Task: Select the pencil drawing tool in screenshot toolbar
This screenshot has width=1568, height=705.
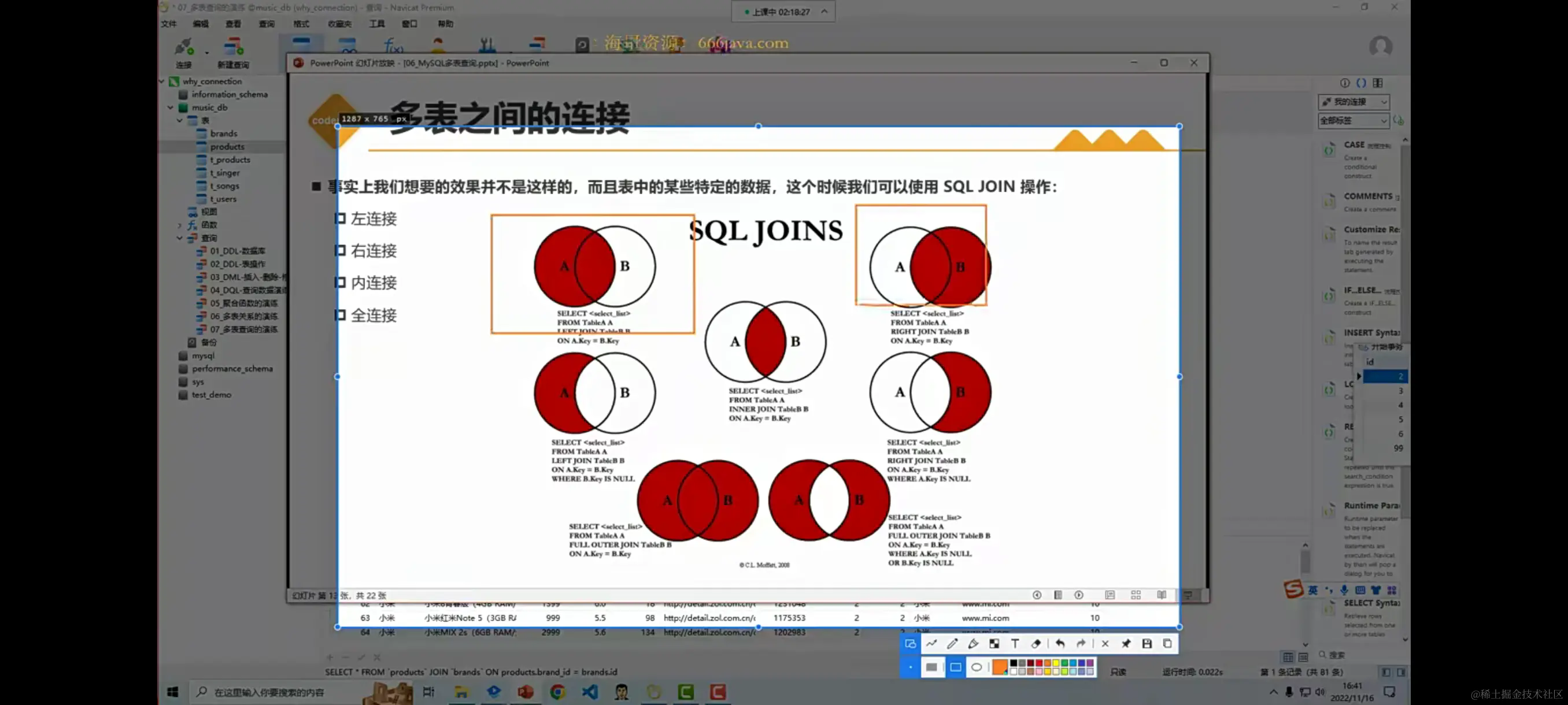Action: (x=952, y=644)
